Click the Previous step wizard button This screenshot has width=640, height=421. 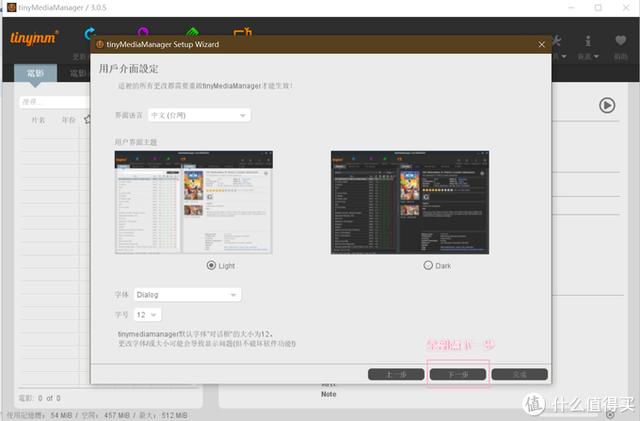pyautogui.click(x=396, y=374)
